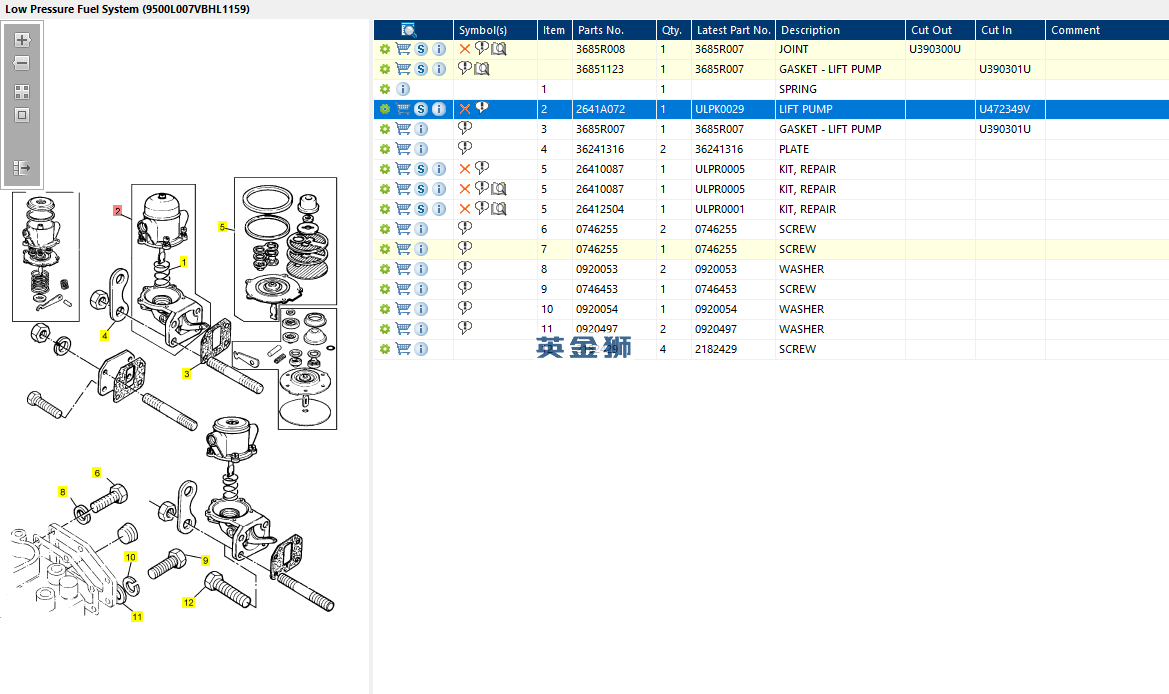Open info for JOINT 3685R008 row

click(439, 49)
